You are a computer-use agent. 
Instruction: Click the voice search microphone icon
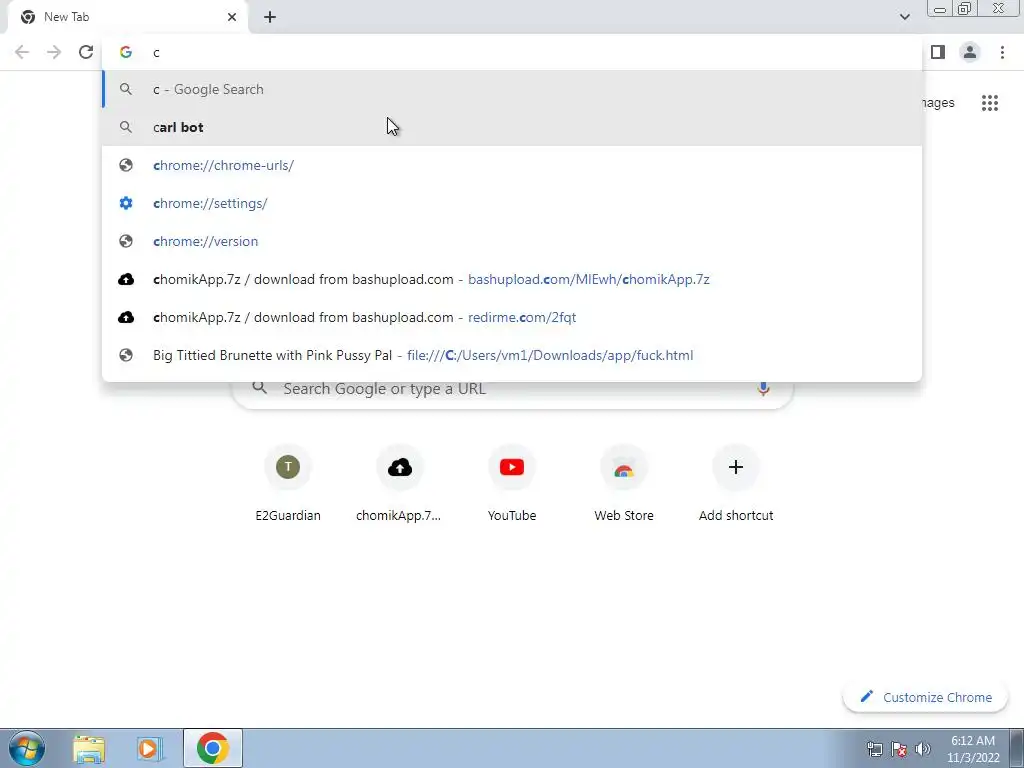pyautogui.click(x=763, y=389)
